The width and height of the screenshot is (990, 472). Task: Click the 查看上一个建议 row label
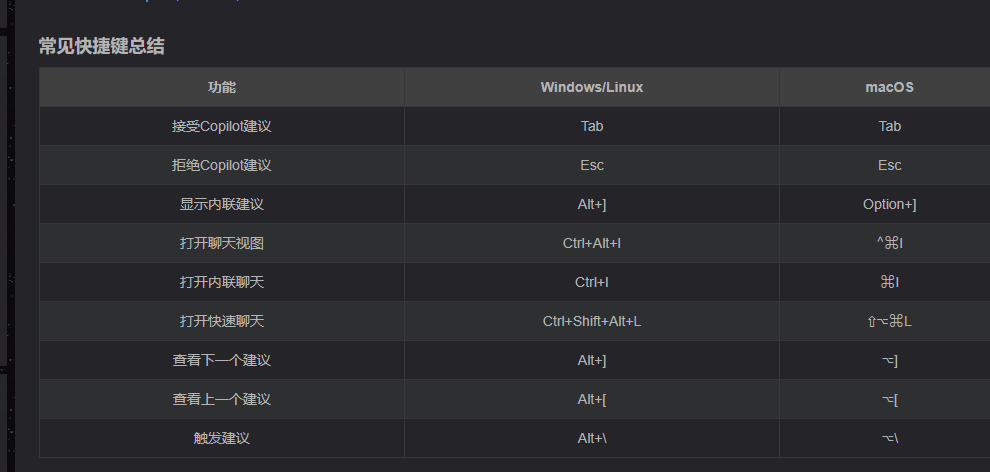[222, 399]
